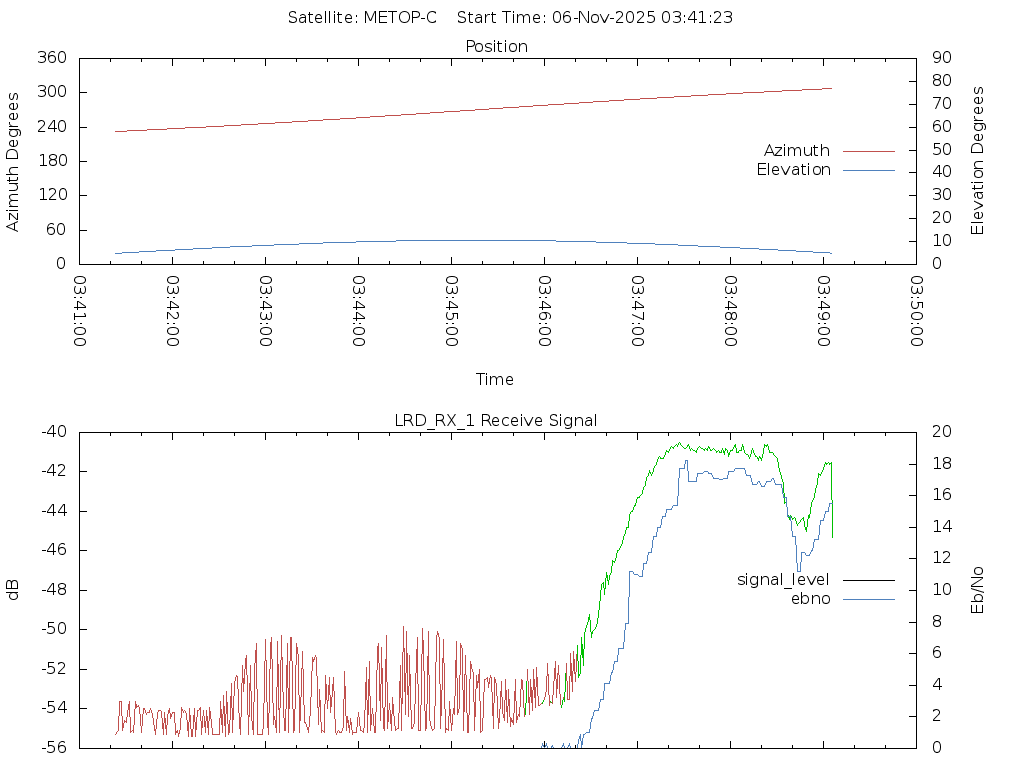Click the blue ebno legend line sample

click(x=868, y=599)
